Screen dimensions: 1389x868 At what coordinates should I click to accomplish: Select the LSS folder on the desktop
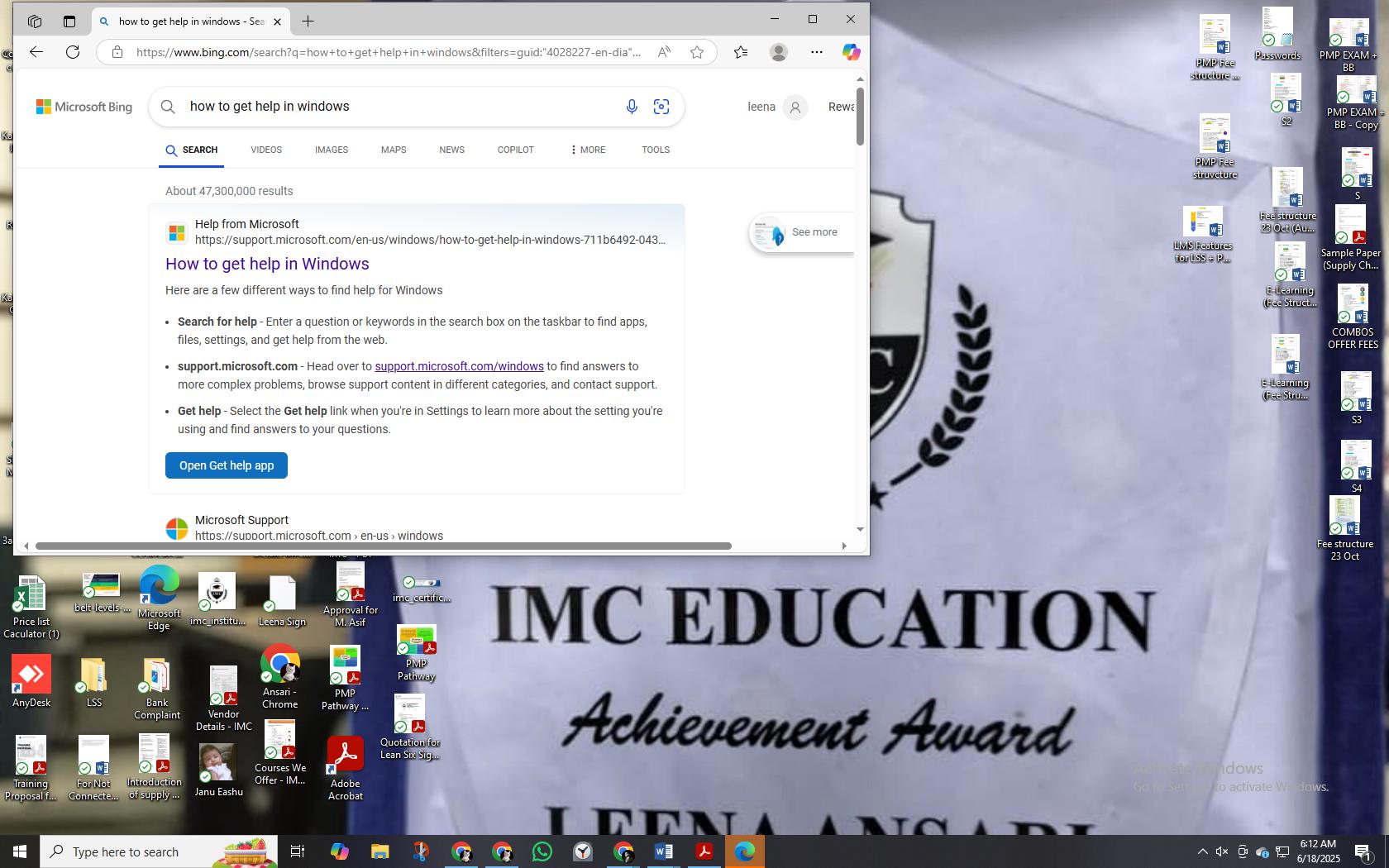point(93,683)
